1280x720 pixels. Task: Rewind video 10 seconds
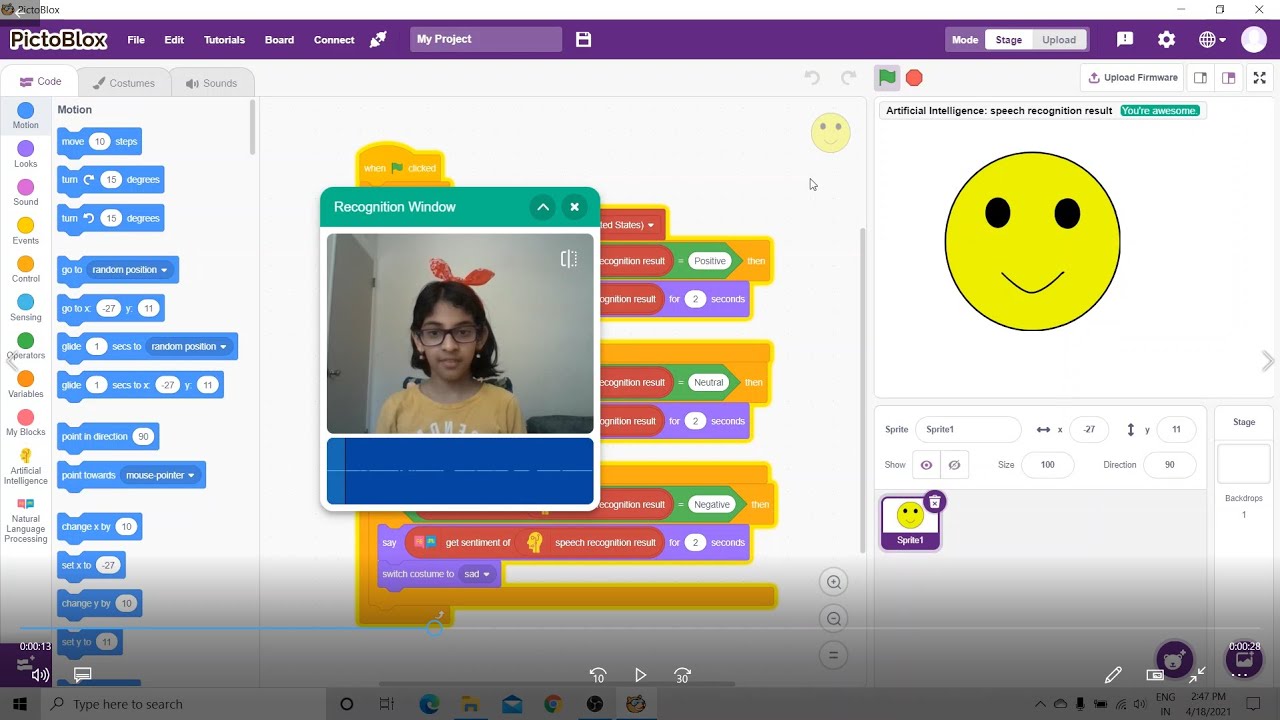(x=598, y=675)
